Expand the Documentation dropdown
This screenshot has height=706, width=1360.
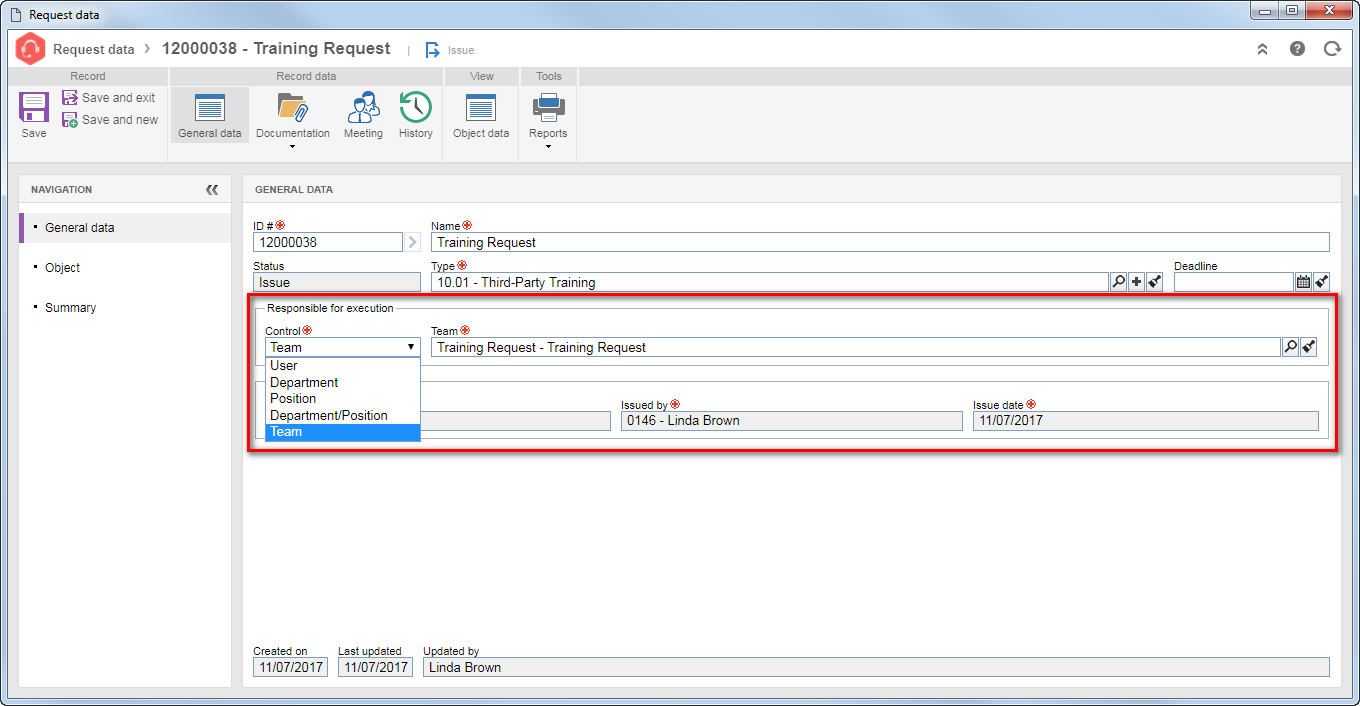[x=293, y=147]
